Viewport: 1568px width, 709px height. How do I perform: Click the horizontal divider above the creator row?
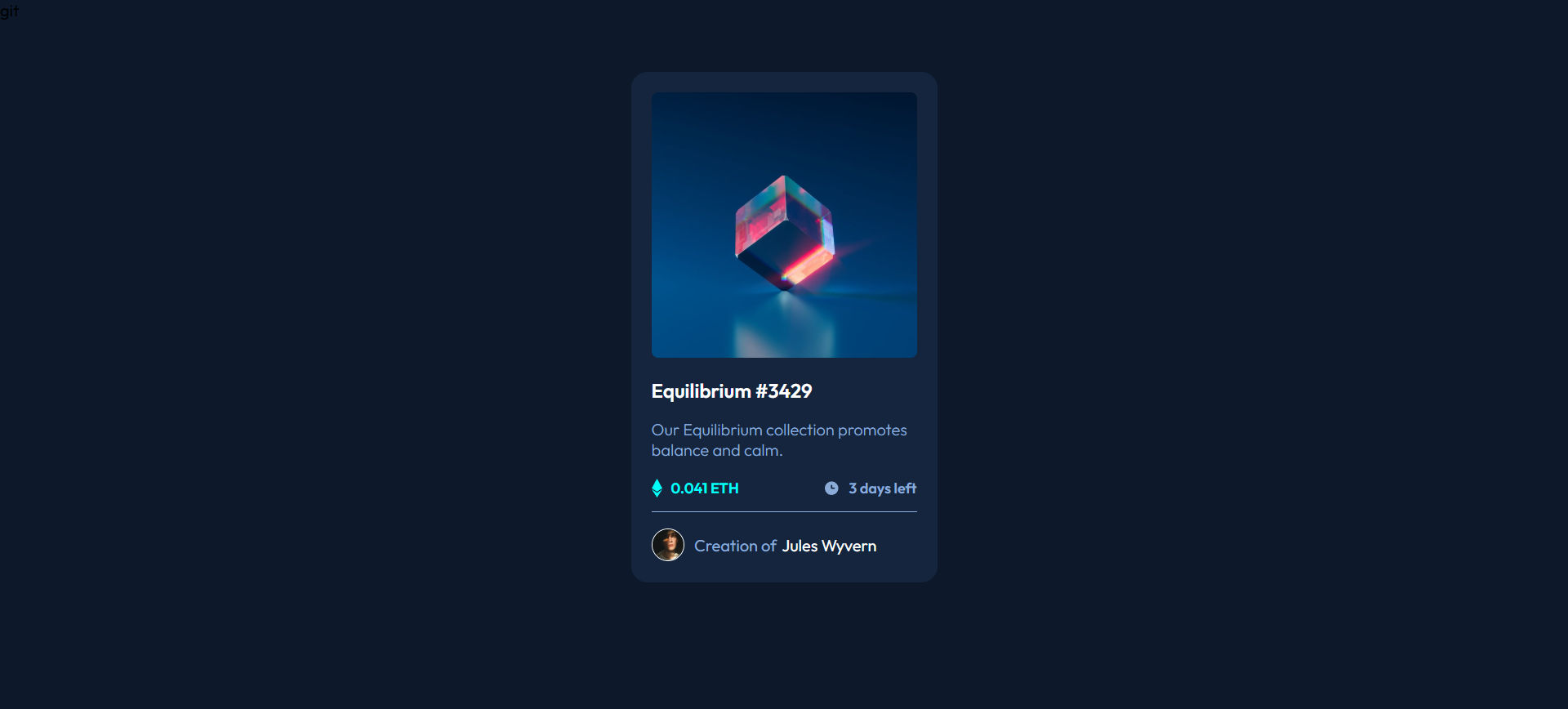coord(784,512)
